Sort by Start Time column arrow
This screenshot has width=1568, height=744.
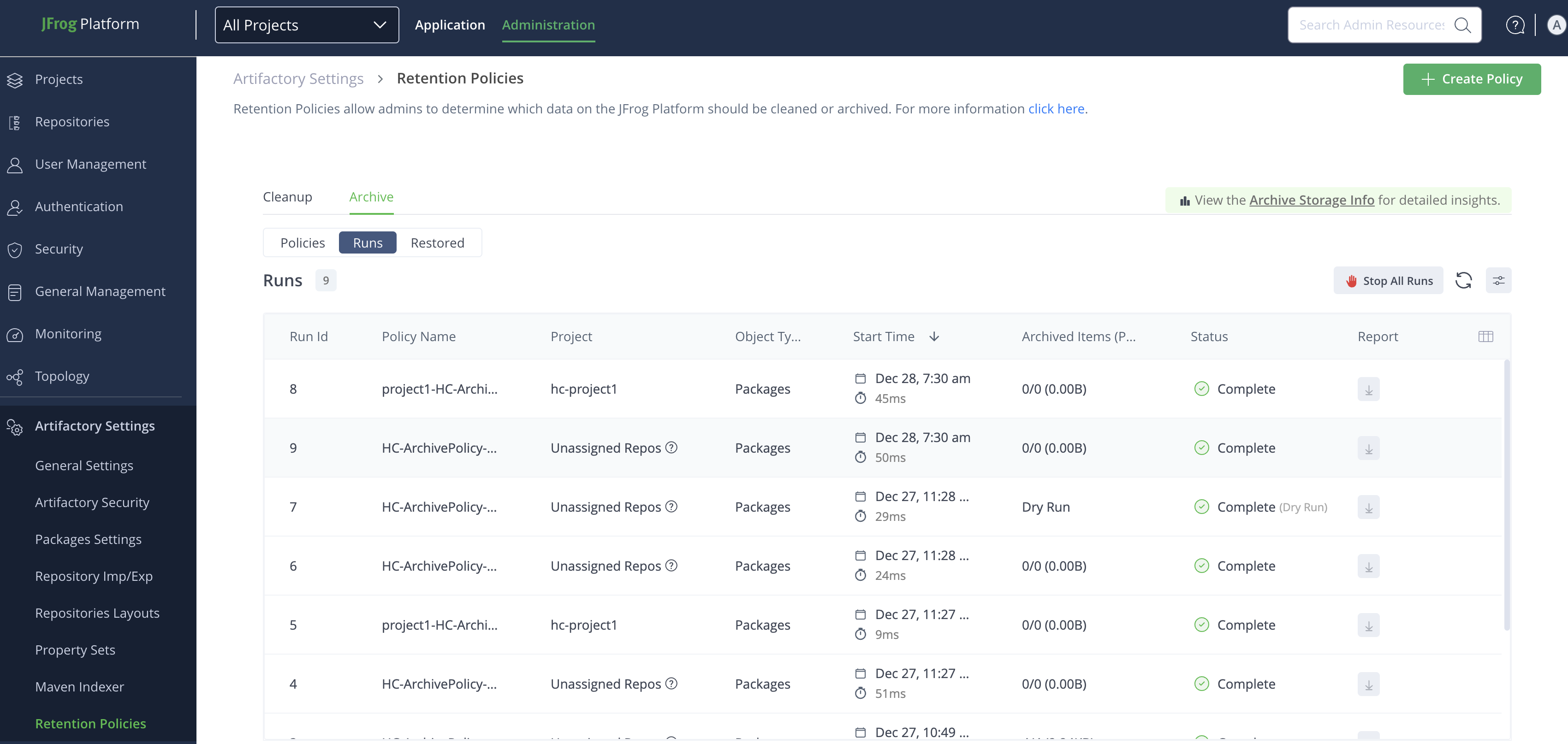[934, 337]
